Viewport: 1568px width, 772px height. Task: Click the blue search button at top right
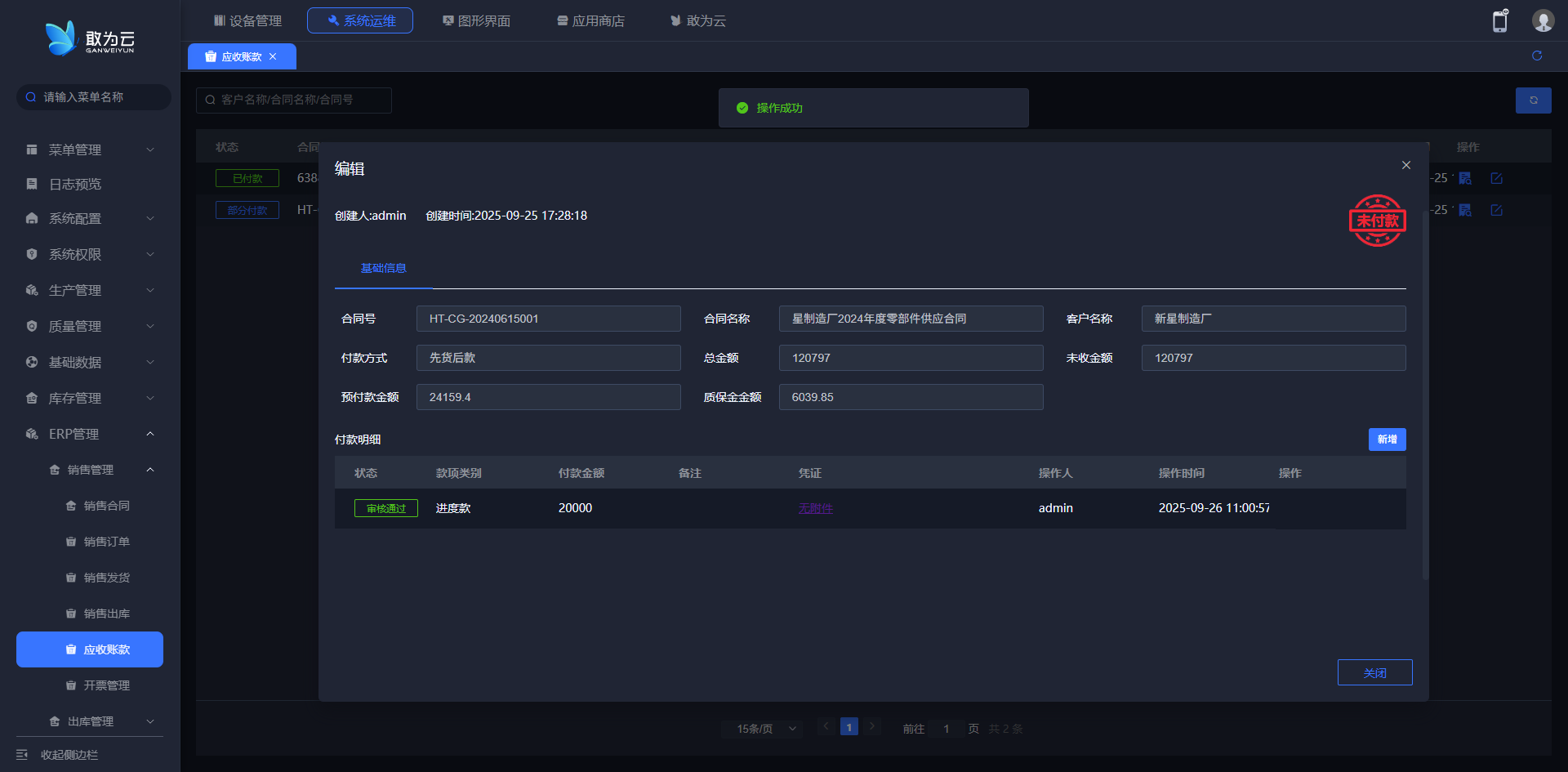pyautogui.click(x=1533, y=100)
